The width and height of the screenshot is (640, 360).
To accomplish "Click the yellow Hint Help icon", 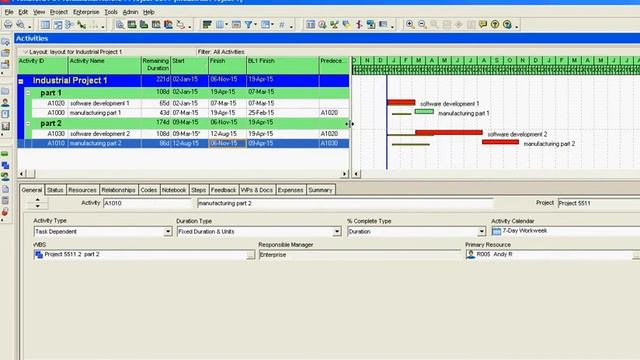I will (x=483, y=25).
